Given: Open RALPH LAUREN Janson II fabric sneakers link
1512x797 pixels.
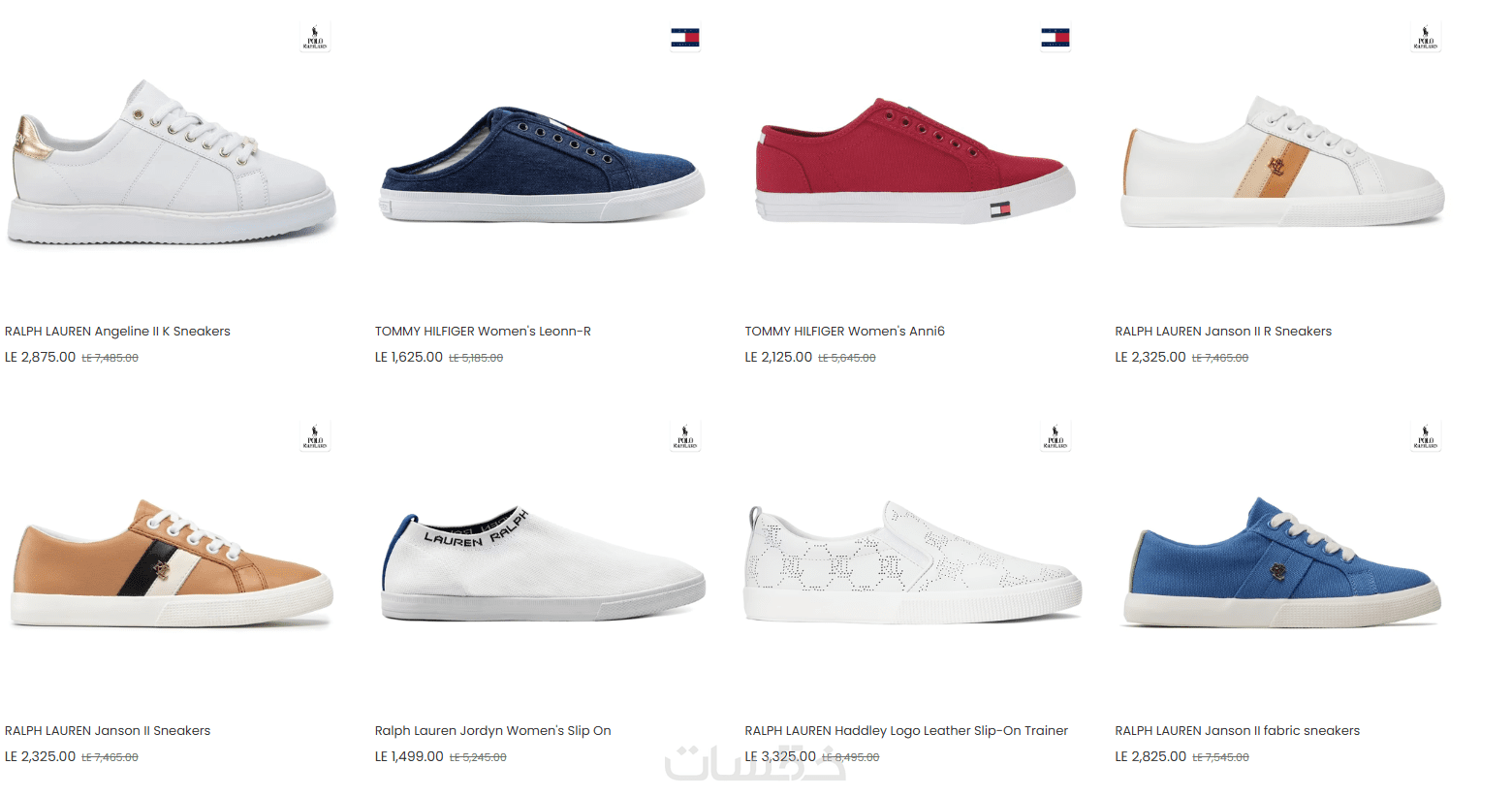Looking at the screenshot, I should tap(1237, 731).
